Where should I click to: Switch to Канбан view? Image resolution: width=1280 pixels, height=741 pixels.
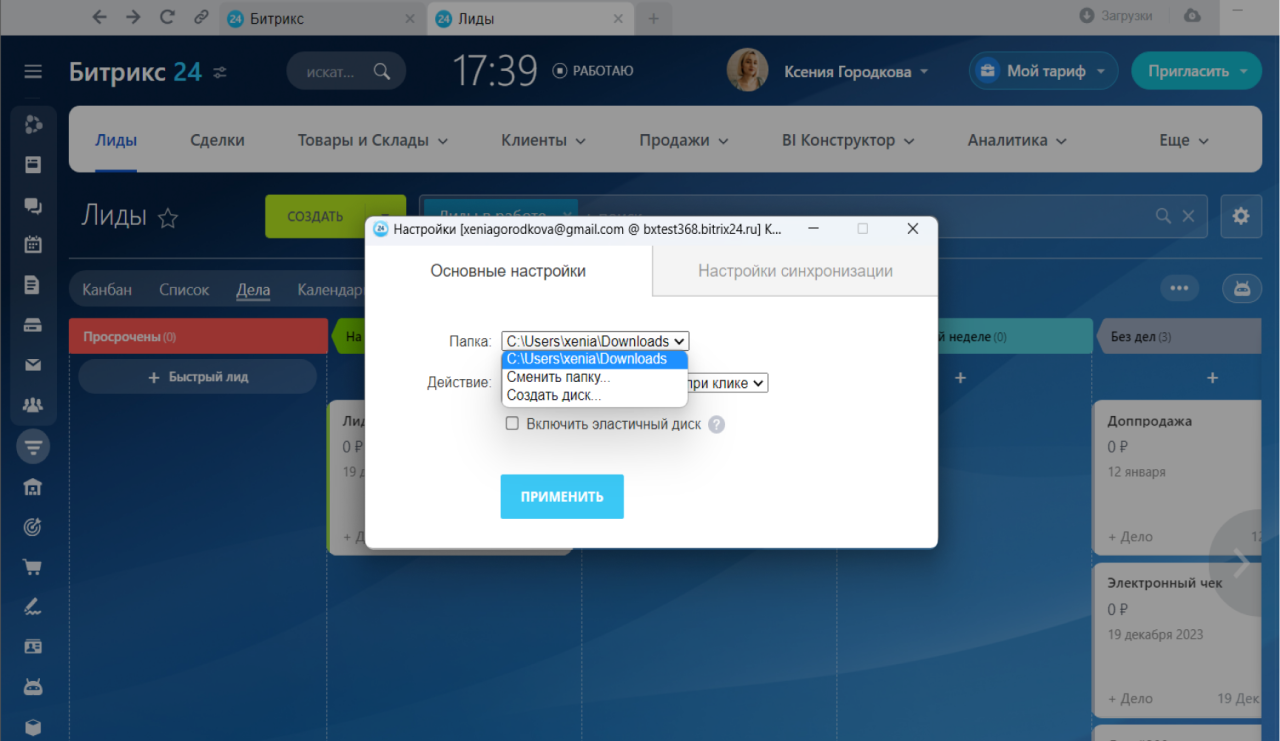coord(107,290)
